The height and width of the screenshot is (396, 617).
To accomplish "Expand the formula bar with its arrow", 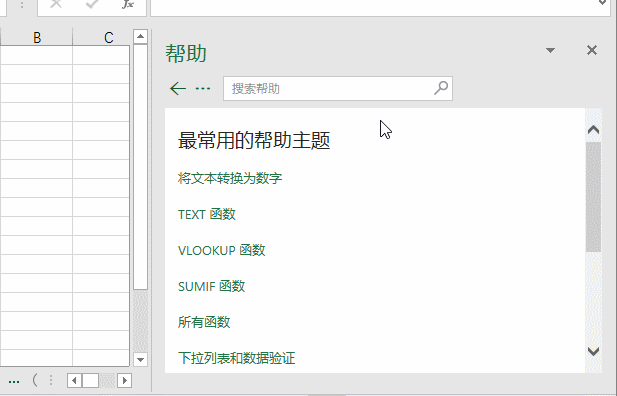I will [602, 3].
